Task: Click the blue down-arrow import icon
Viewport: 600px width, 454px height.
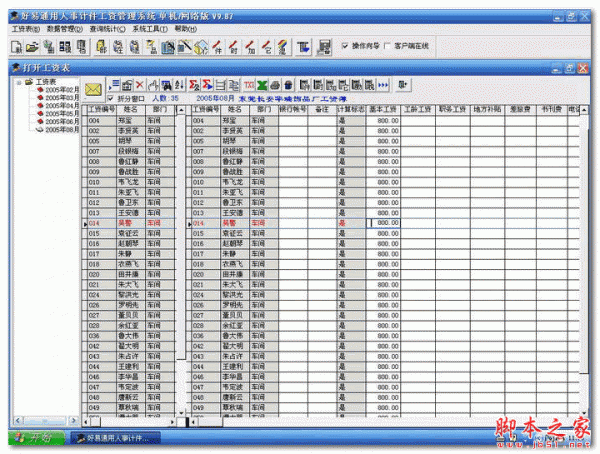Action: (x=303, y=47)
